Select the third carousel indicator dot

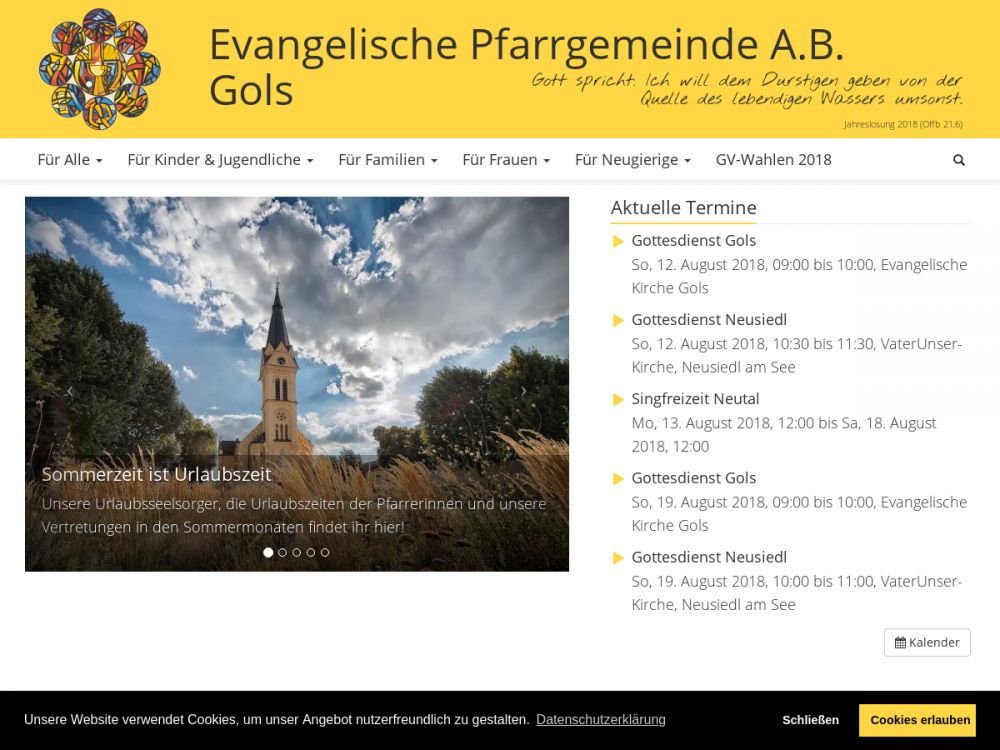296,552
